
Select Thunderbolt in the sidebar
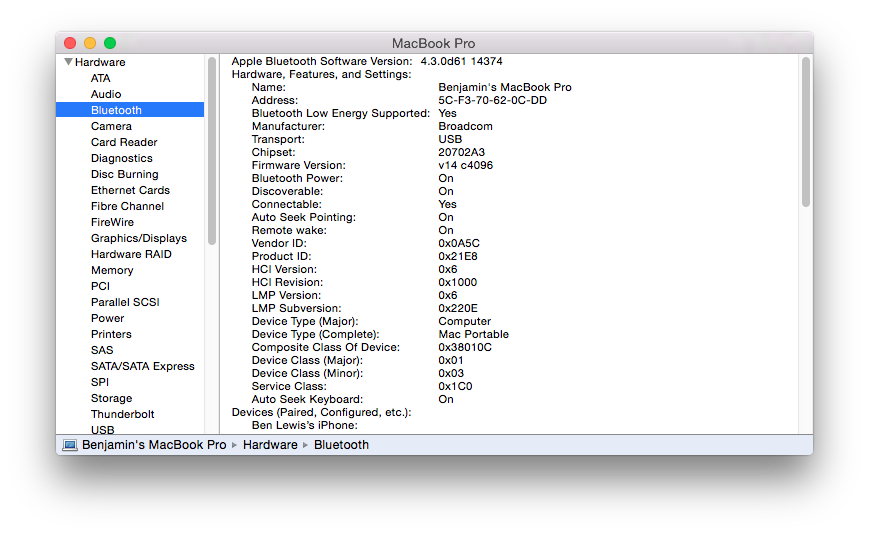122,414
